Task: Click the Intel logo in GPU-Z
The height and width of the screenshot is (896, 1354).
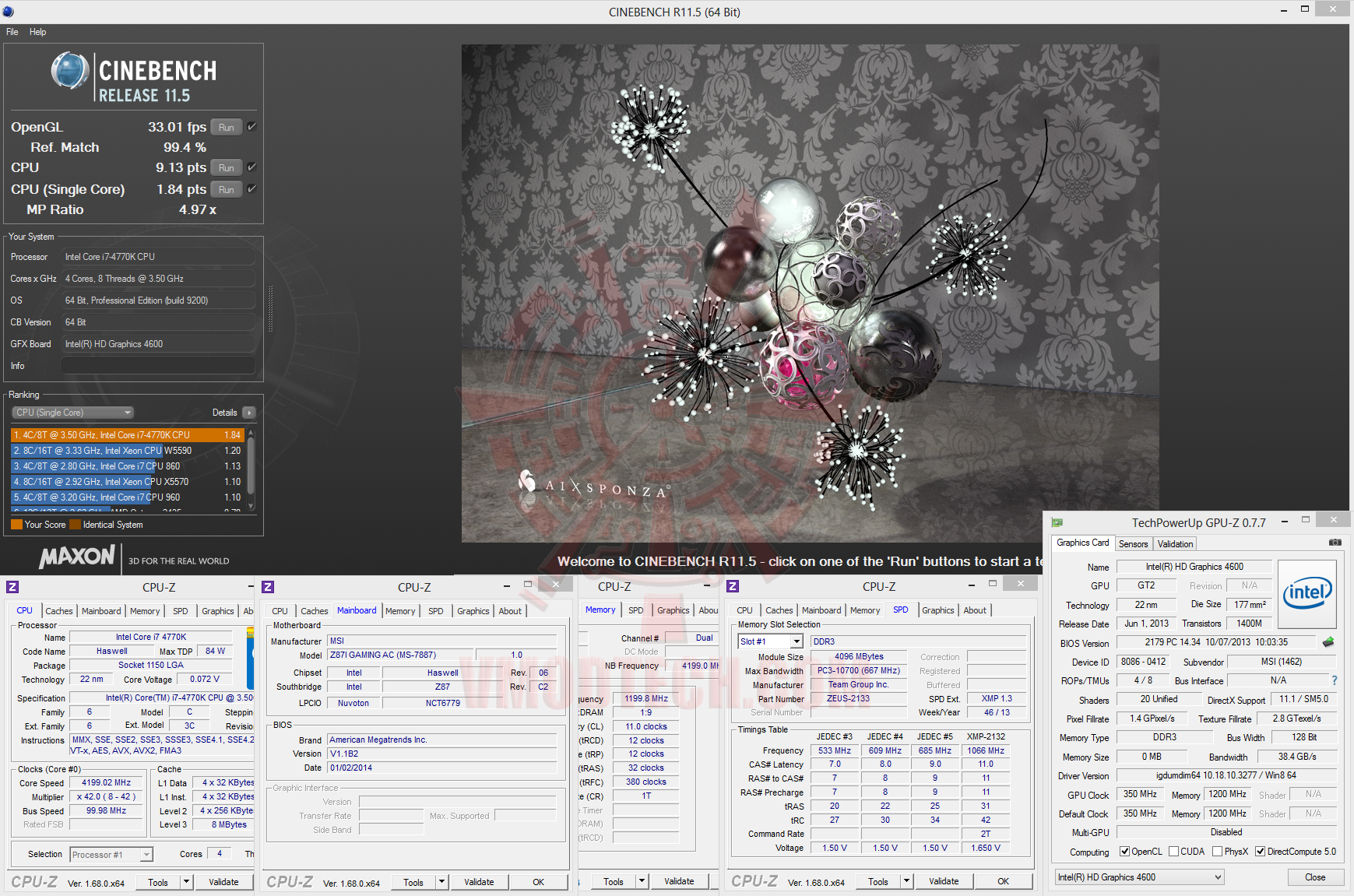Action: click(1307, 594)
